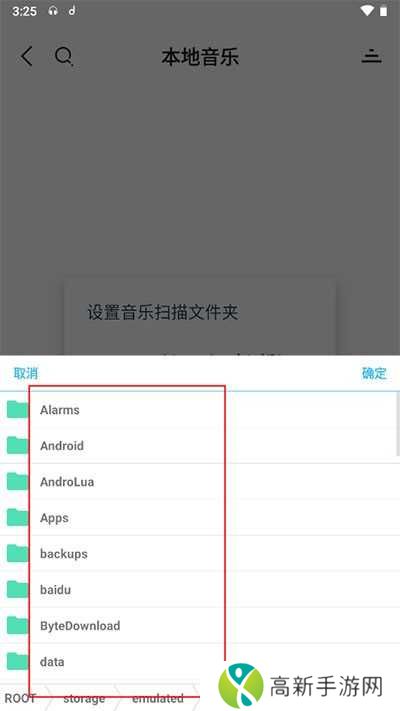Viewport: 400px width, 711px height.
Task: Click 取消 to cancel folder selection
Action: point(26,374)
